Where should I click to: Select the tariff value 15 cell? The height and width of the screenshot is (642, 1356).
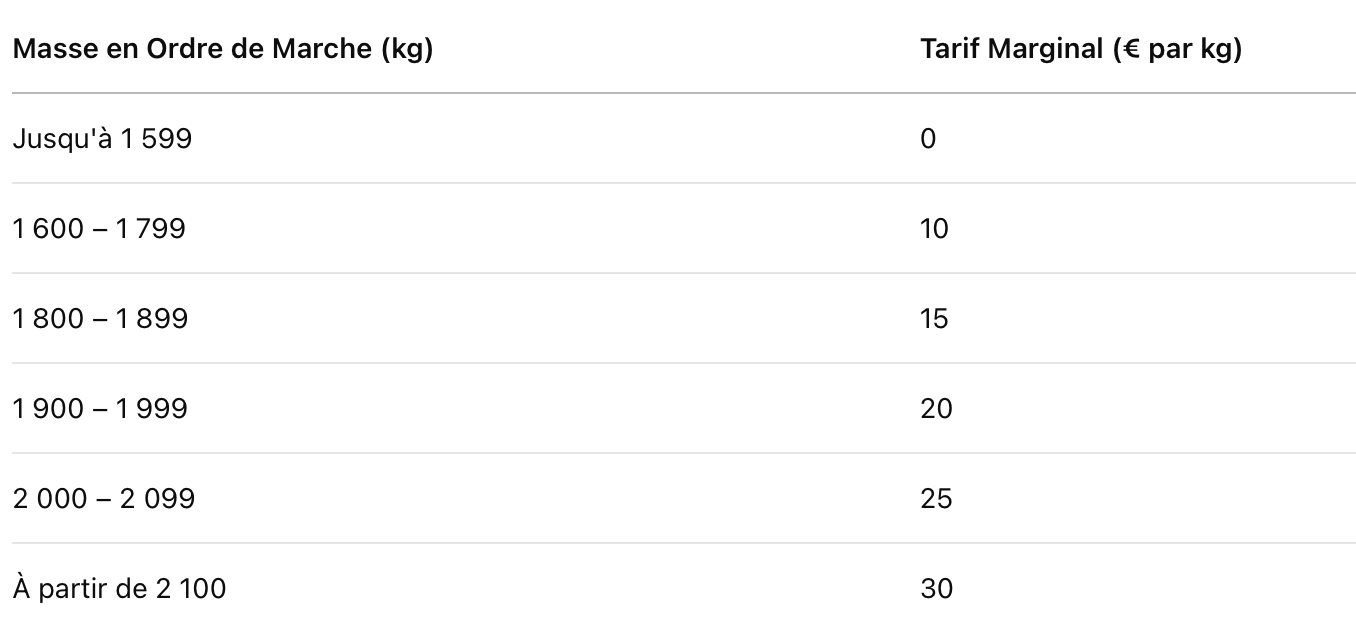click(934, 318)
